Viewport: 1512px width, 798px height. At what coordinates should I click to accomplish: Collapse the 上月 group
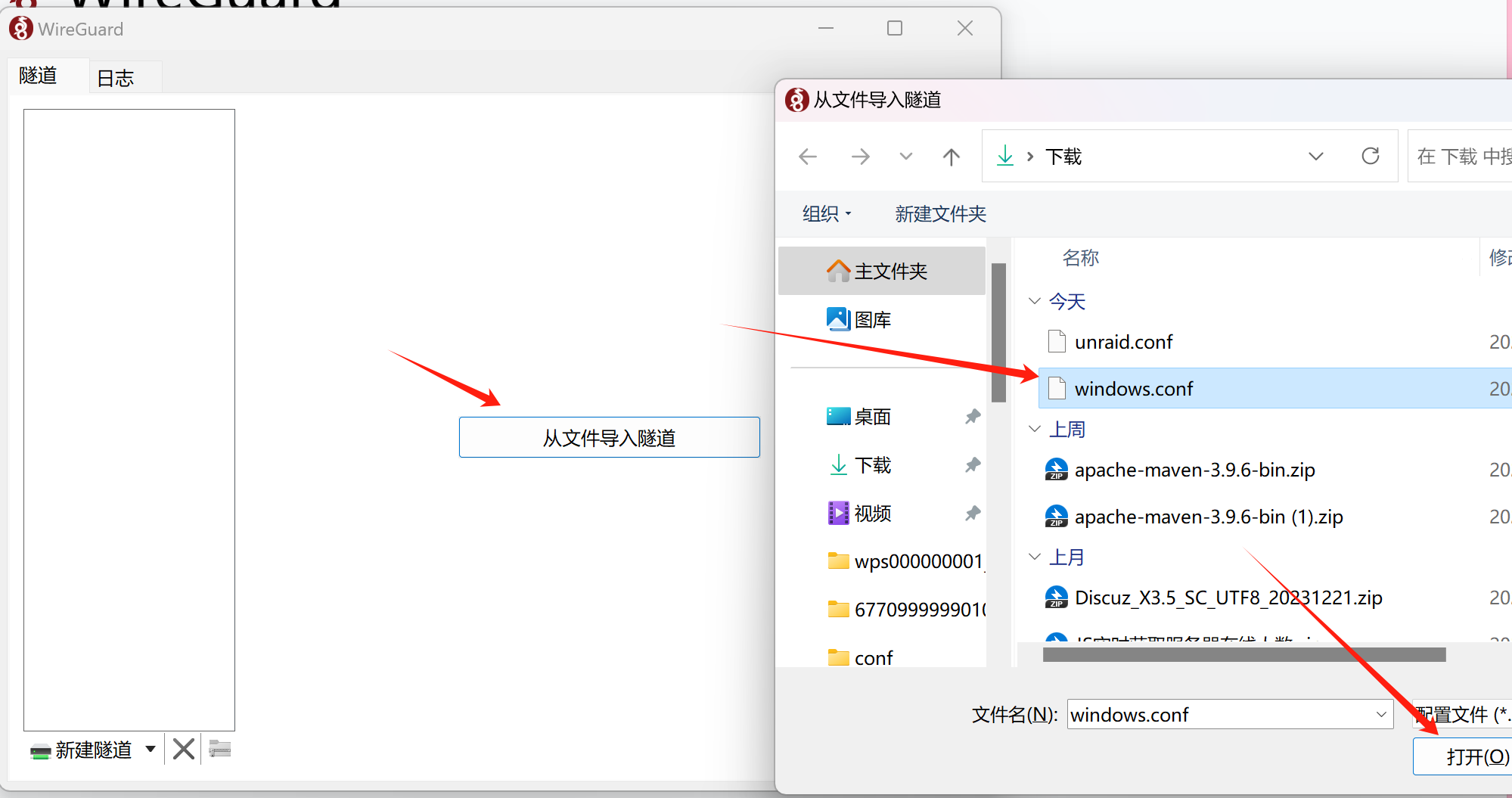(1035, 557)
